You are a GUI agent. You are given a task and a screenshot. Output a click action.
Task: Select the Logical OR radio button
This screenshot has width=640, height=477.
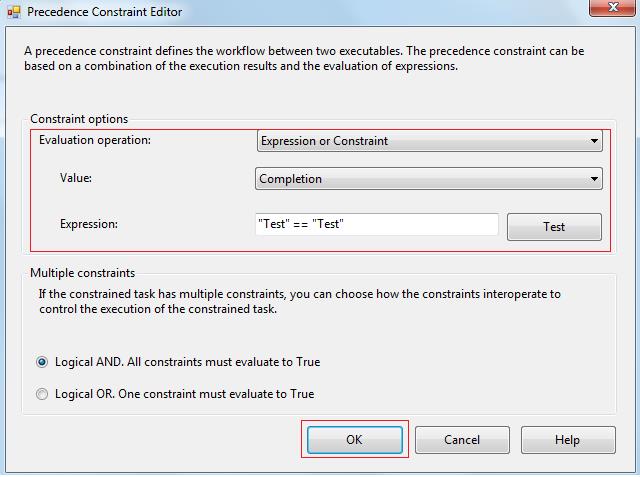pos(42,394)
